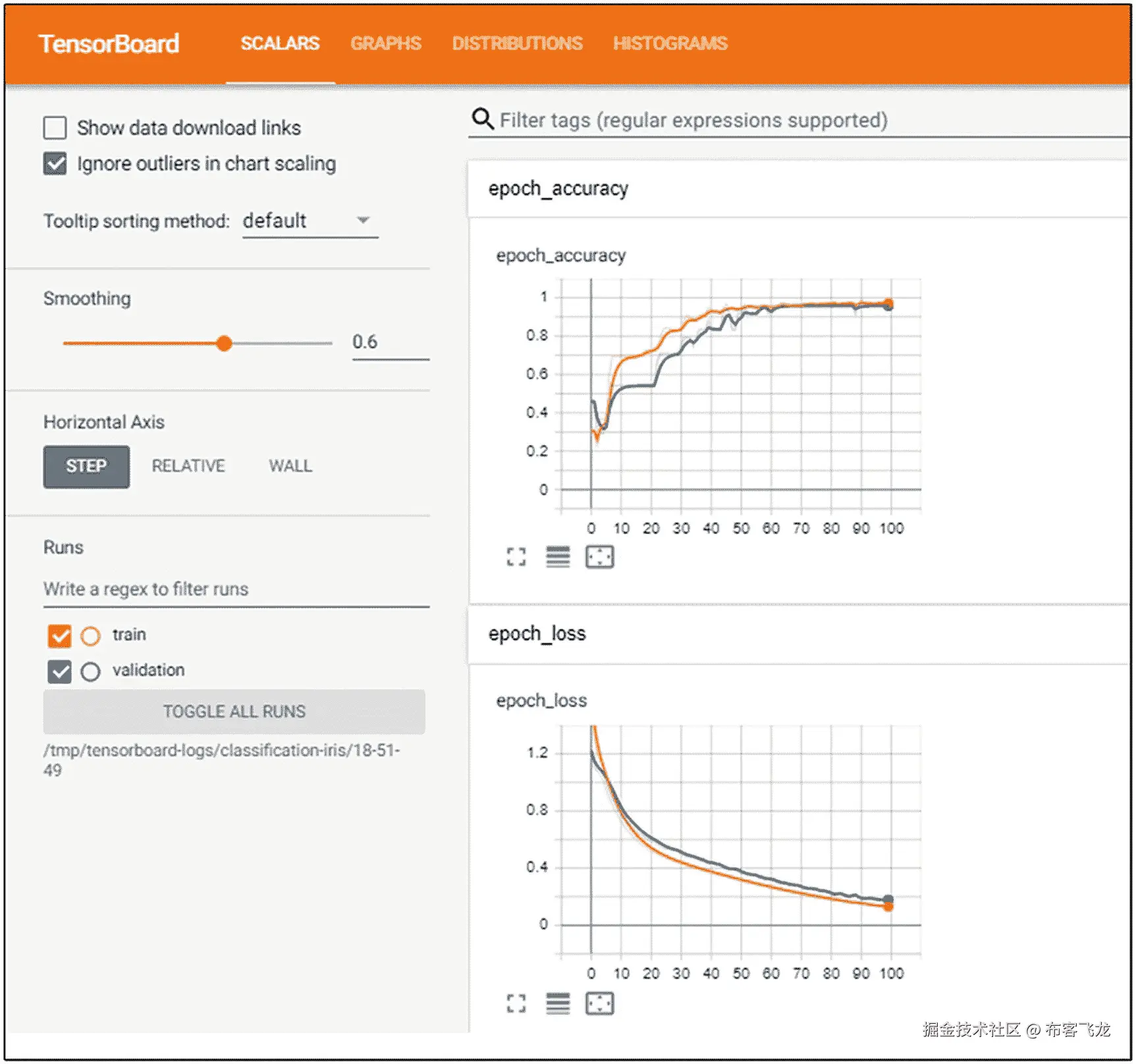Click the train run label

(x=129, y=635)
